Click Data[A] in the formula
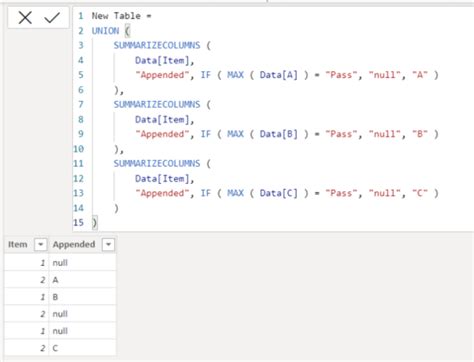The image size is (474, 362). (x=279, y=75)
